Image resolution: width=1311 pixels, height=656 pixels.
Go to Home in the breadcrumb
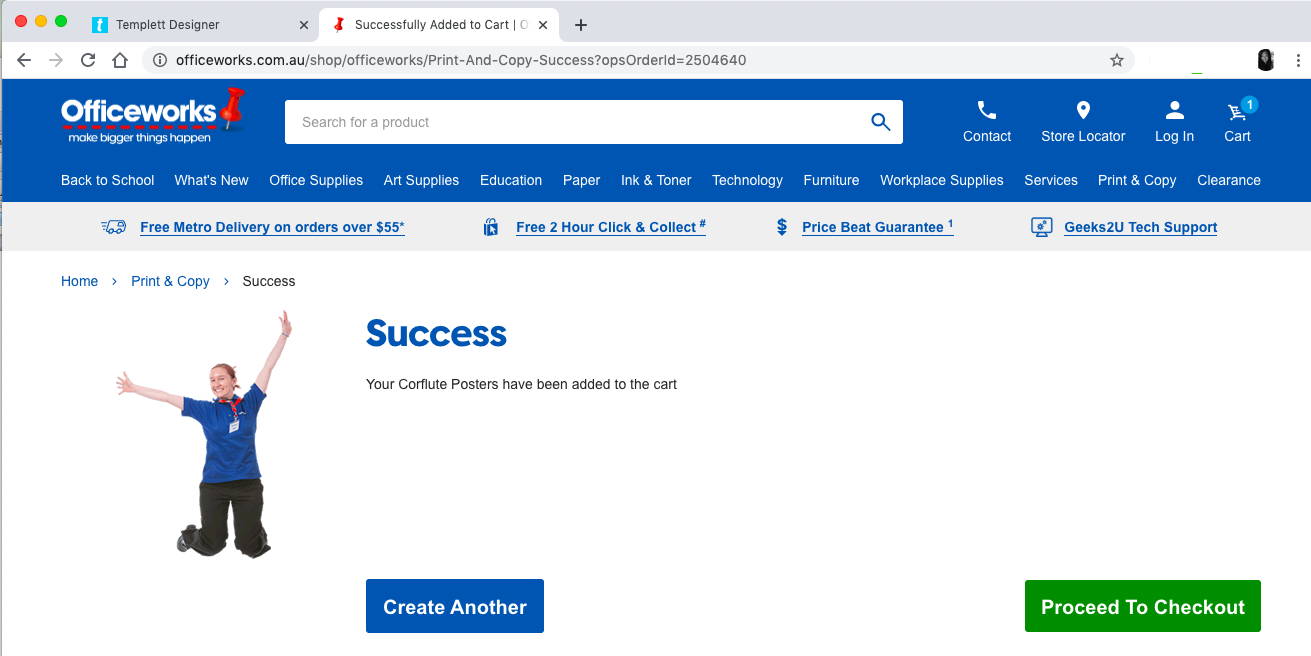point(79,281)
